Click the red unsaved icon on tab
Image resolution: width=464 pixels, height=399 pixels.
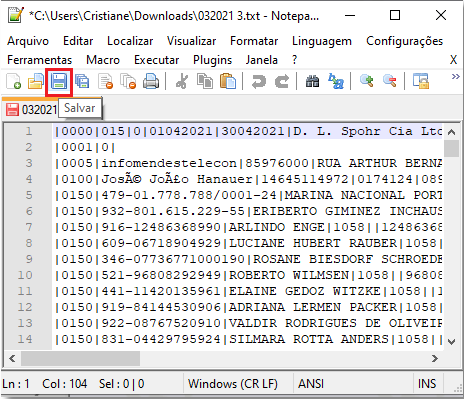(x=12, y=109)
